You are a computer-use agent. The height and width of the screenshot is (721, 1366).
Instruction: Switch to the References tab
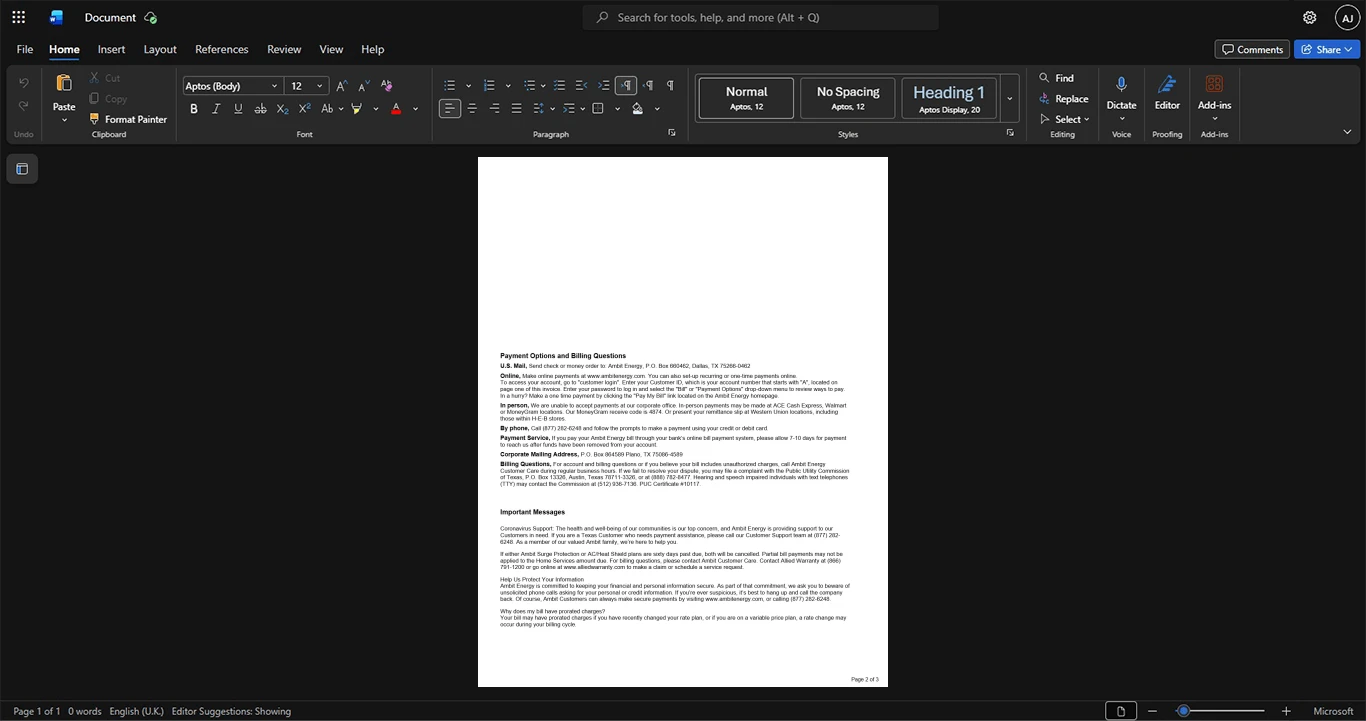[x=221, y=49]
